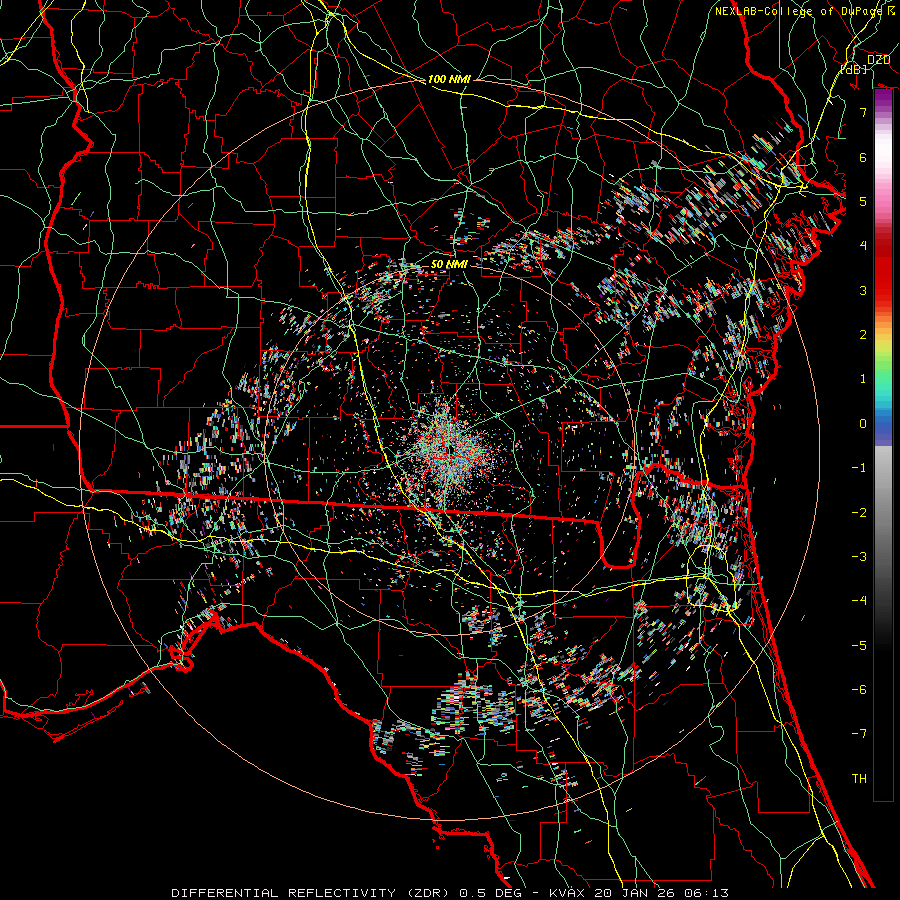The height and width of the screenshot is (900, 900).
Task: Click the '-3' value on the legend scale
Action: (x=859, y=556)
